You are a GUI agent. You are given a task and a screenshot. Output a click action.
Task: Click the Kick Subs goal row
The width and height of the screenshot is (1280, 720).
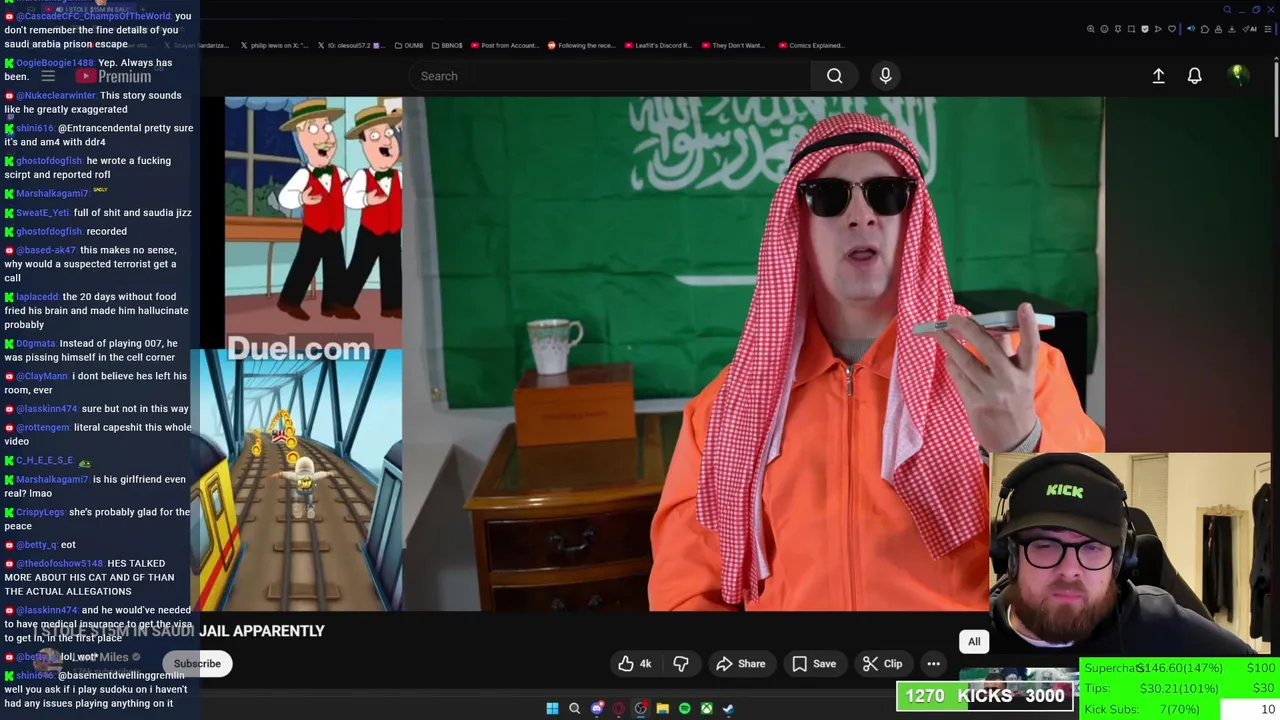(1179, 710)
